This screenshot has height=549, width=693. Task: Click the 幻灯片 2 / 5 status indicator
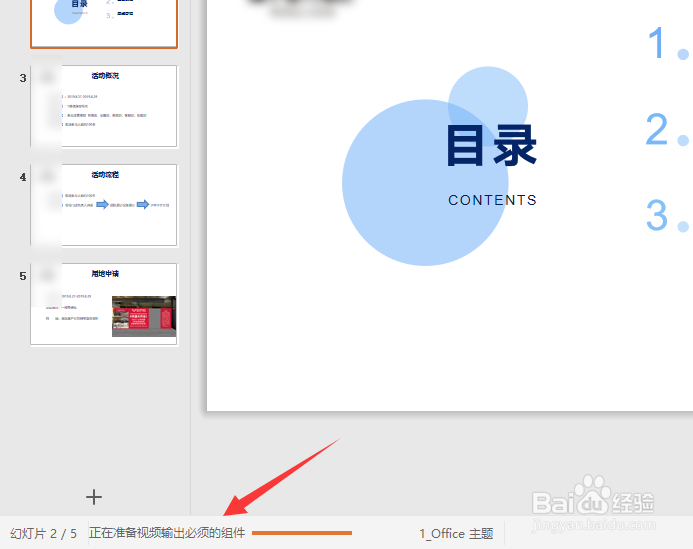(x=43, y=534)
